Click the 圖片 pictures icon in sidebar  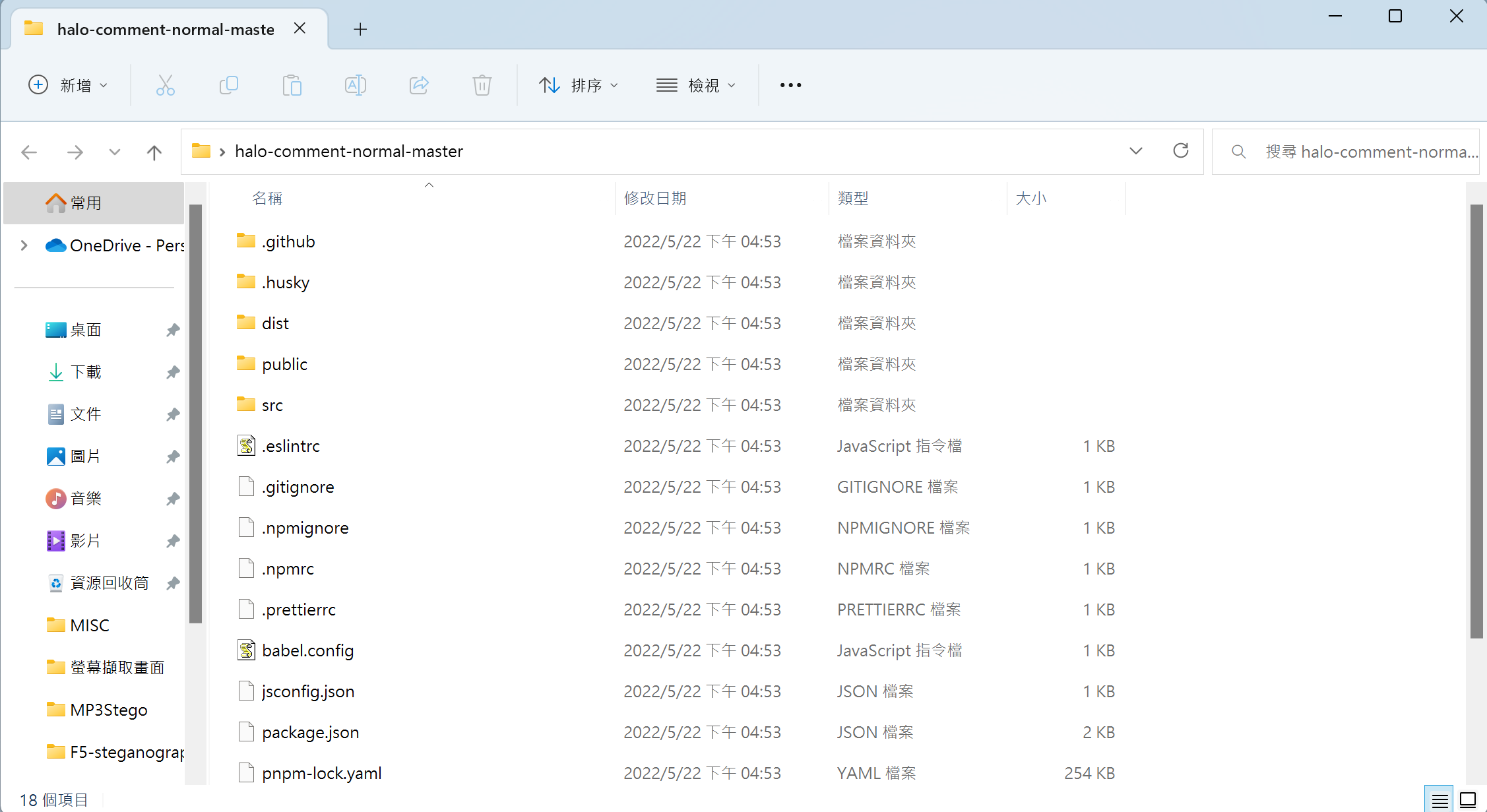point(56,456)
